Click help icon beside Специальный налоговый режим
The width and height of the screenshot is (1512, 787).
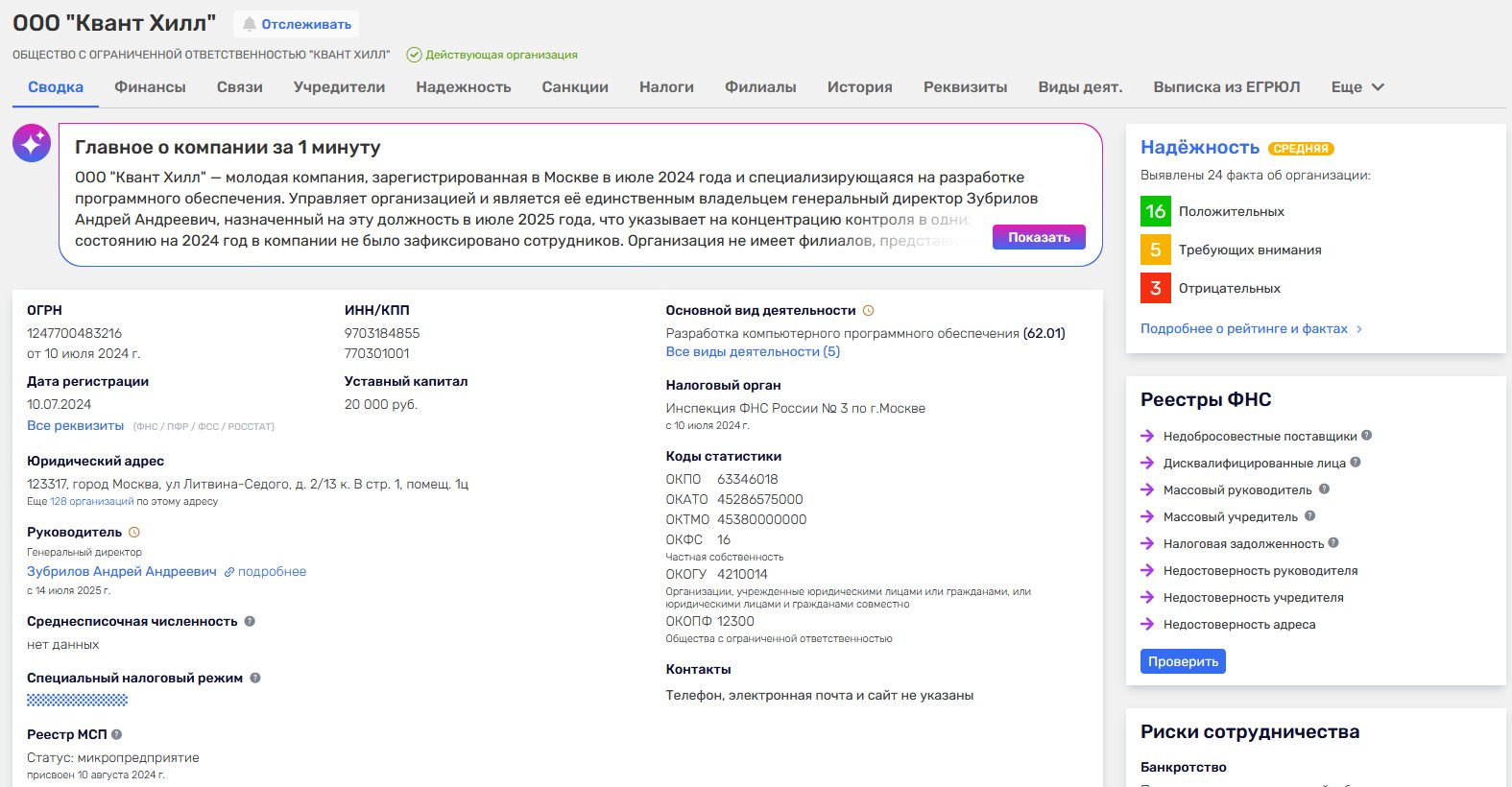point(255,678)
